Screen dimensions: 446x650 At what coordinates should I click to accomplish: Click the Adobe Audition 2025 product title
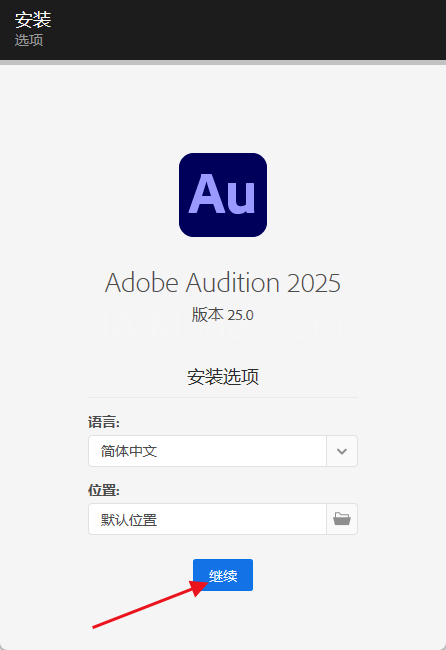pyautogui.click(x=223, y=283)
